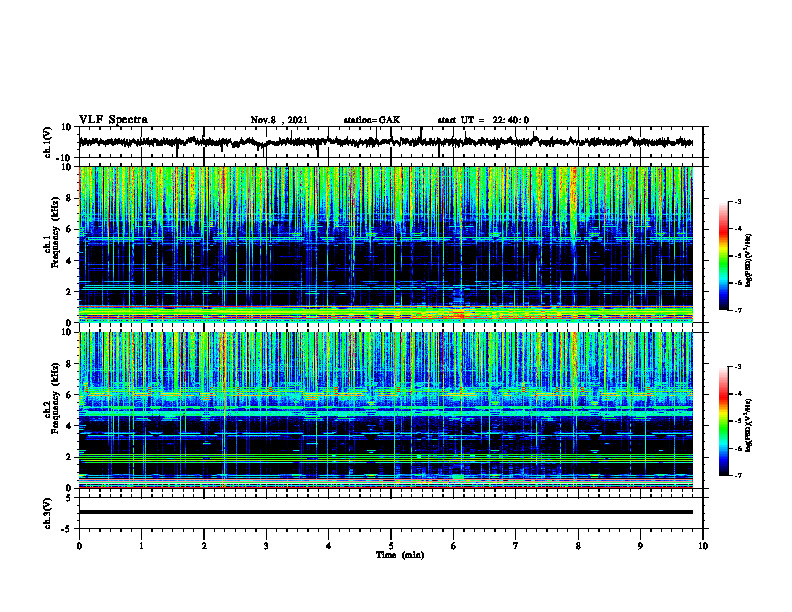Click the ch.3 flat black trace line

pyautogui.click(x=385, y=512)
